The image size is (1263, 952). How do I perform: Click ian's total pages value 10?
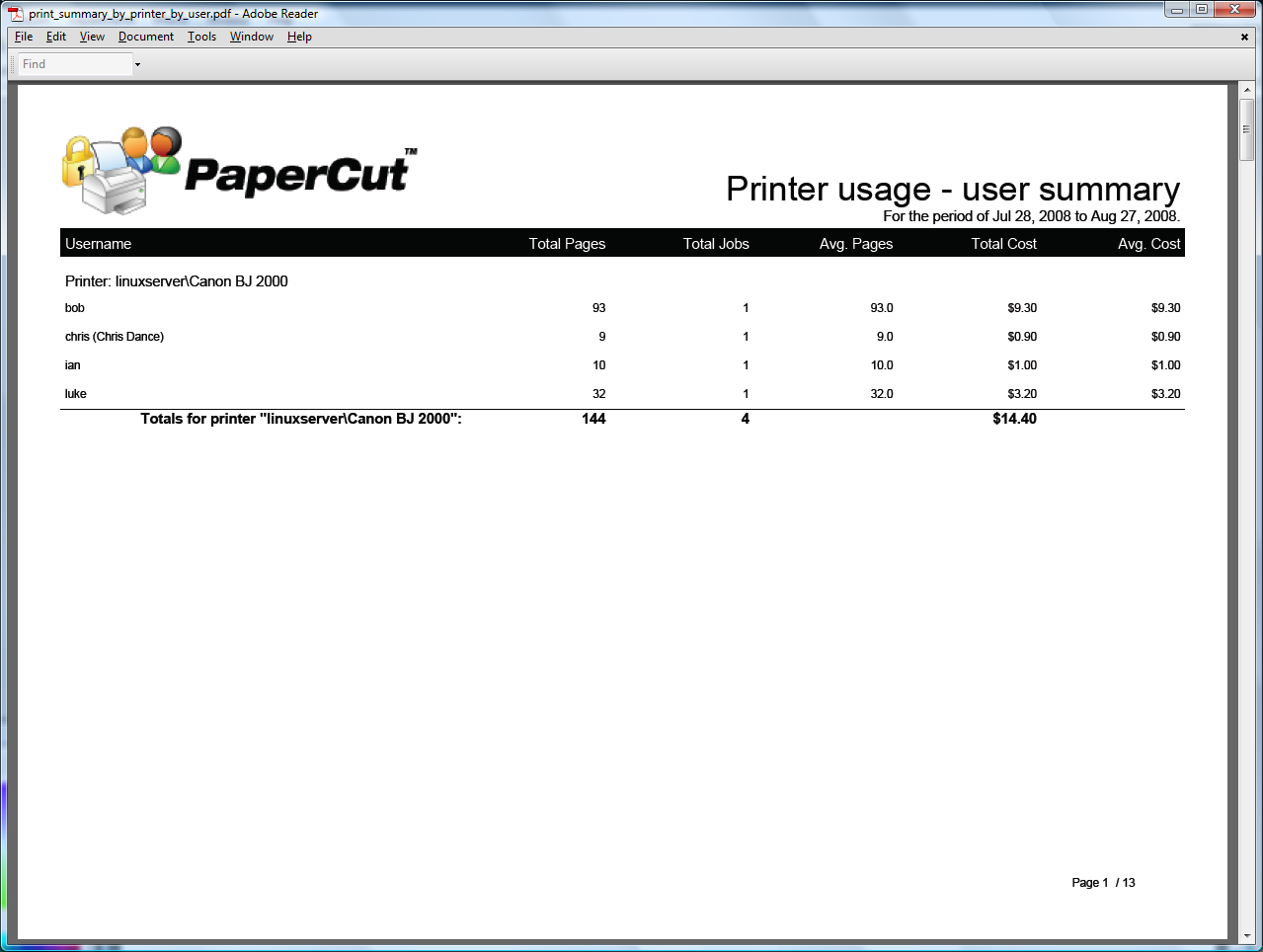pyautogui.click(x=598, y=365)
